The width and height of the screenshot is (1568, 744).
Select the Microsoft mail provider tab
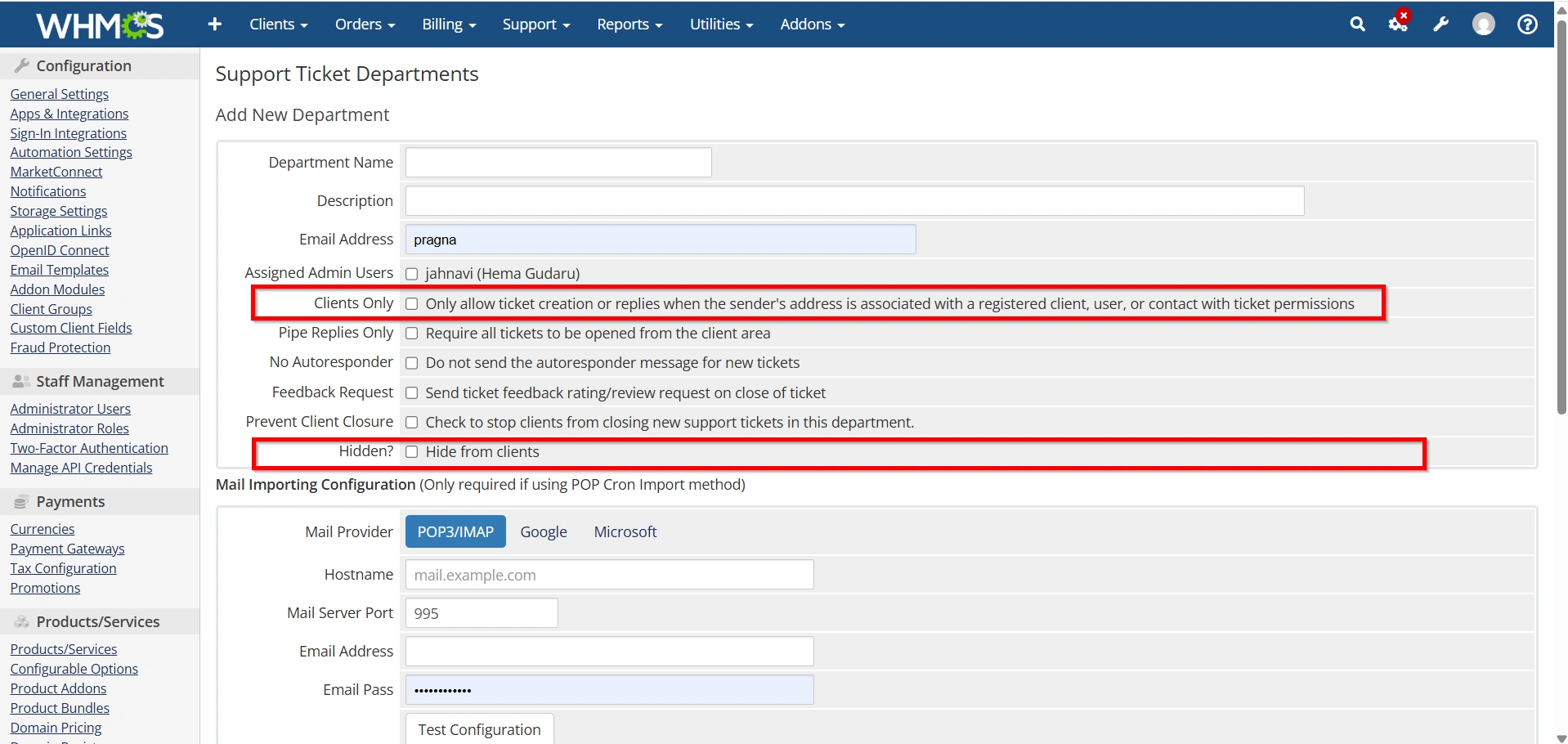(x=625, y=531)
